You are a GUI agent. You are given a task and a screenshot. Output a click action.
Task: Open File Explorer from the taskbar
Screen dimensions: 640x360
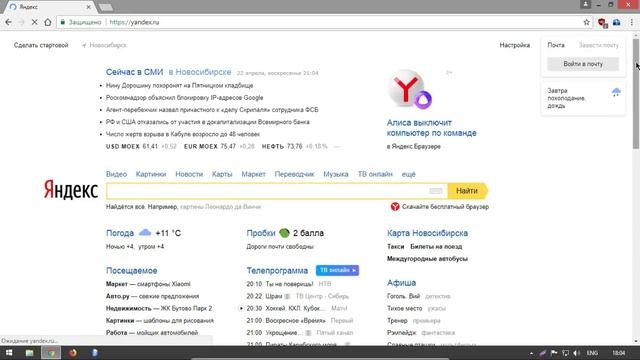point(29,353)
